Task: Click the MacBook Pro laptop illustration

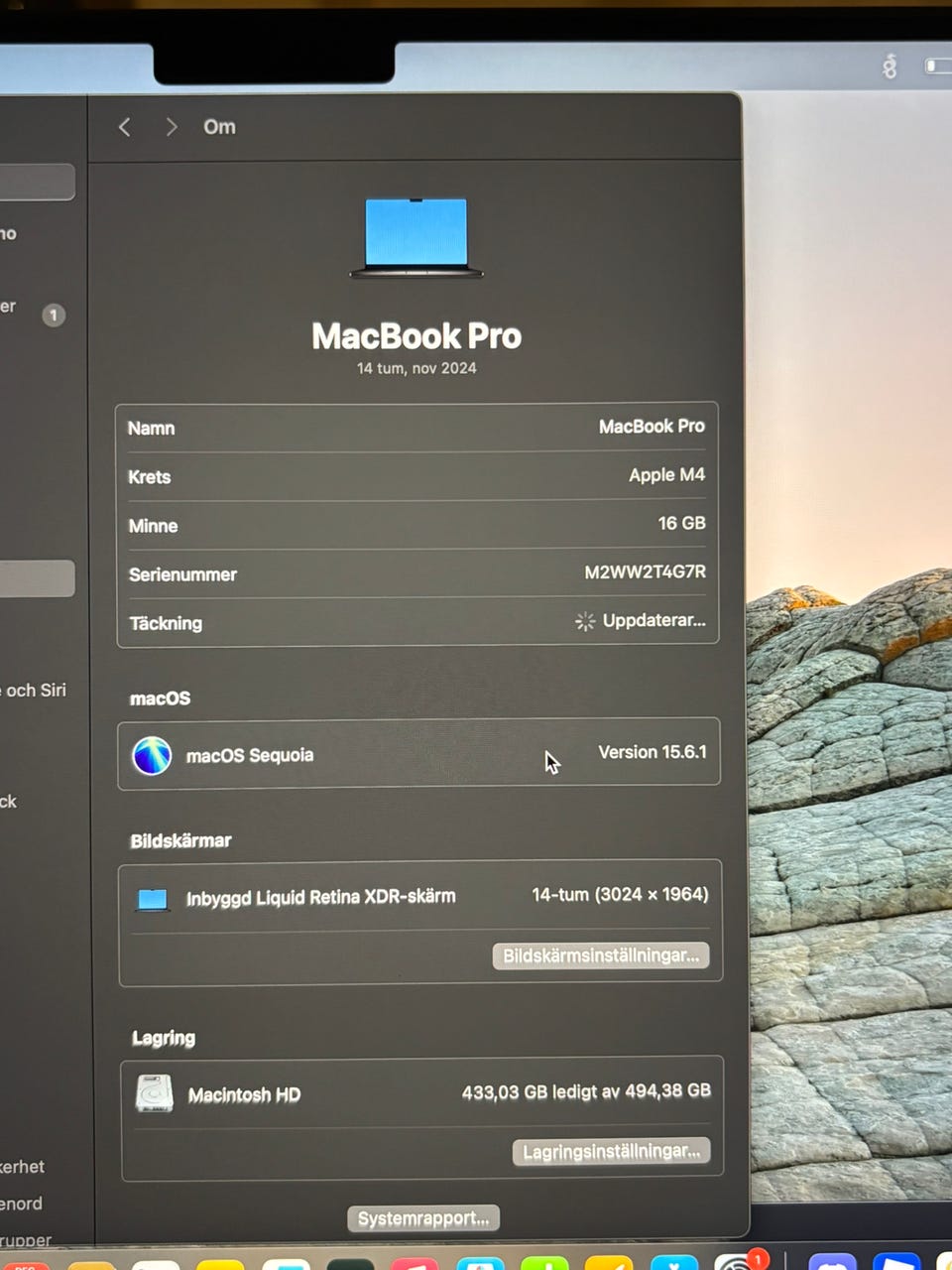Action: (416, 237)
